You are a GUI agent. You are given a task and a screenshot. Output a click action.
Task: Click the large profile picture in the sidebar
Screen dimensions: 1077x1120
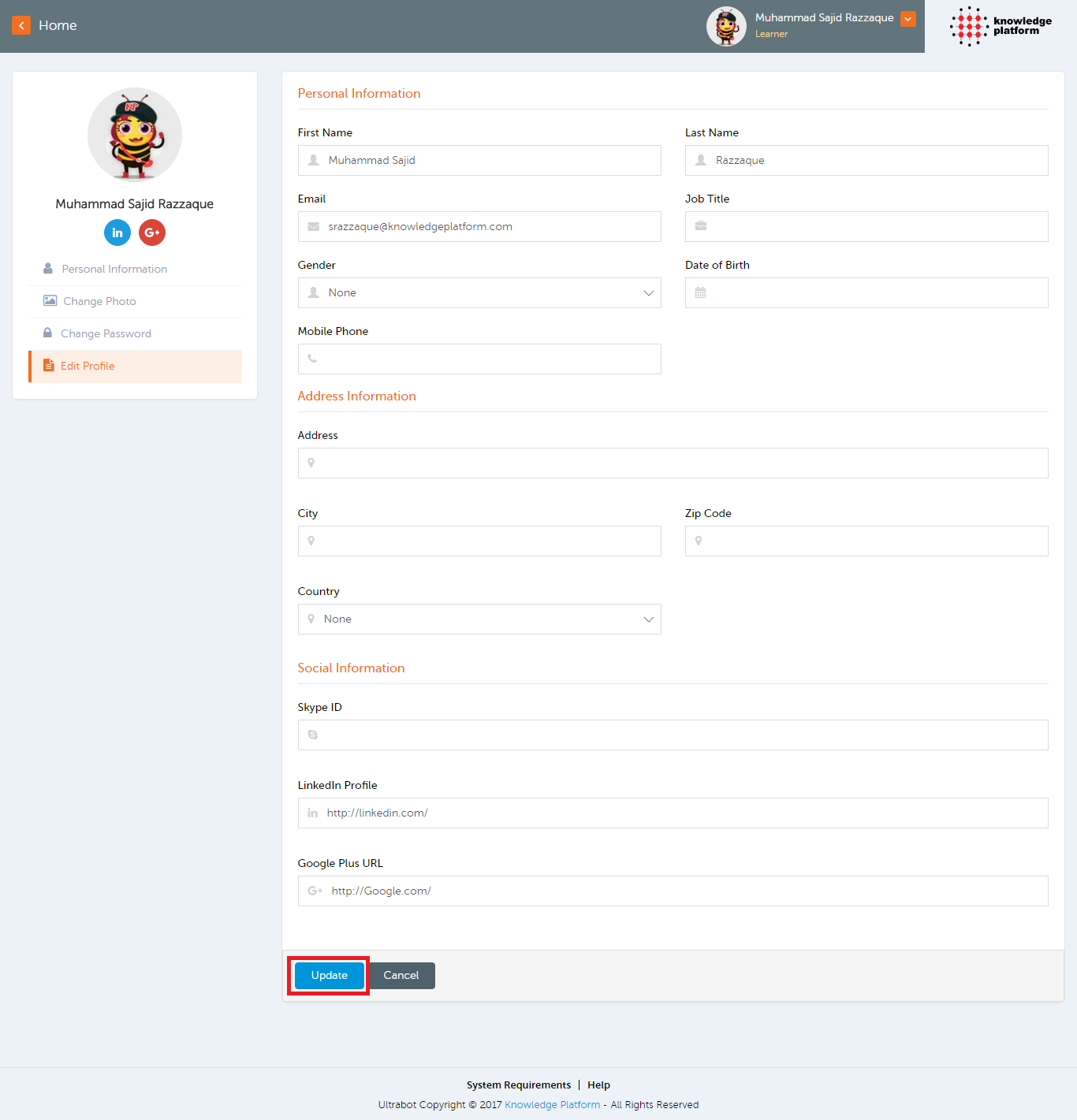tap(135, 135)
